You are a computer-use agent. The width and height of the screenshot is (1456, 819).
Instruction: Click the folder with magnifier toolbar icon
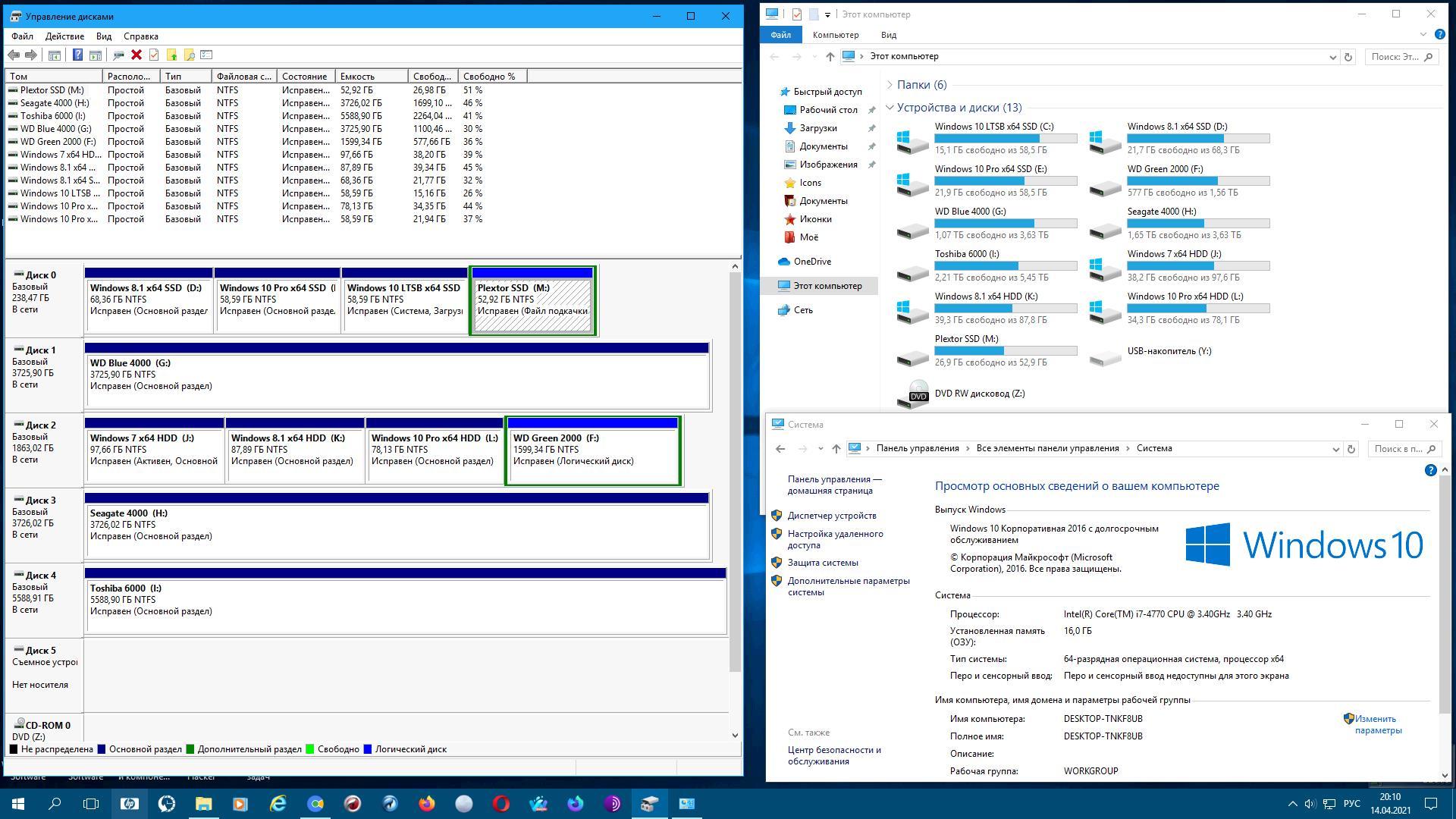click(190, 55)
